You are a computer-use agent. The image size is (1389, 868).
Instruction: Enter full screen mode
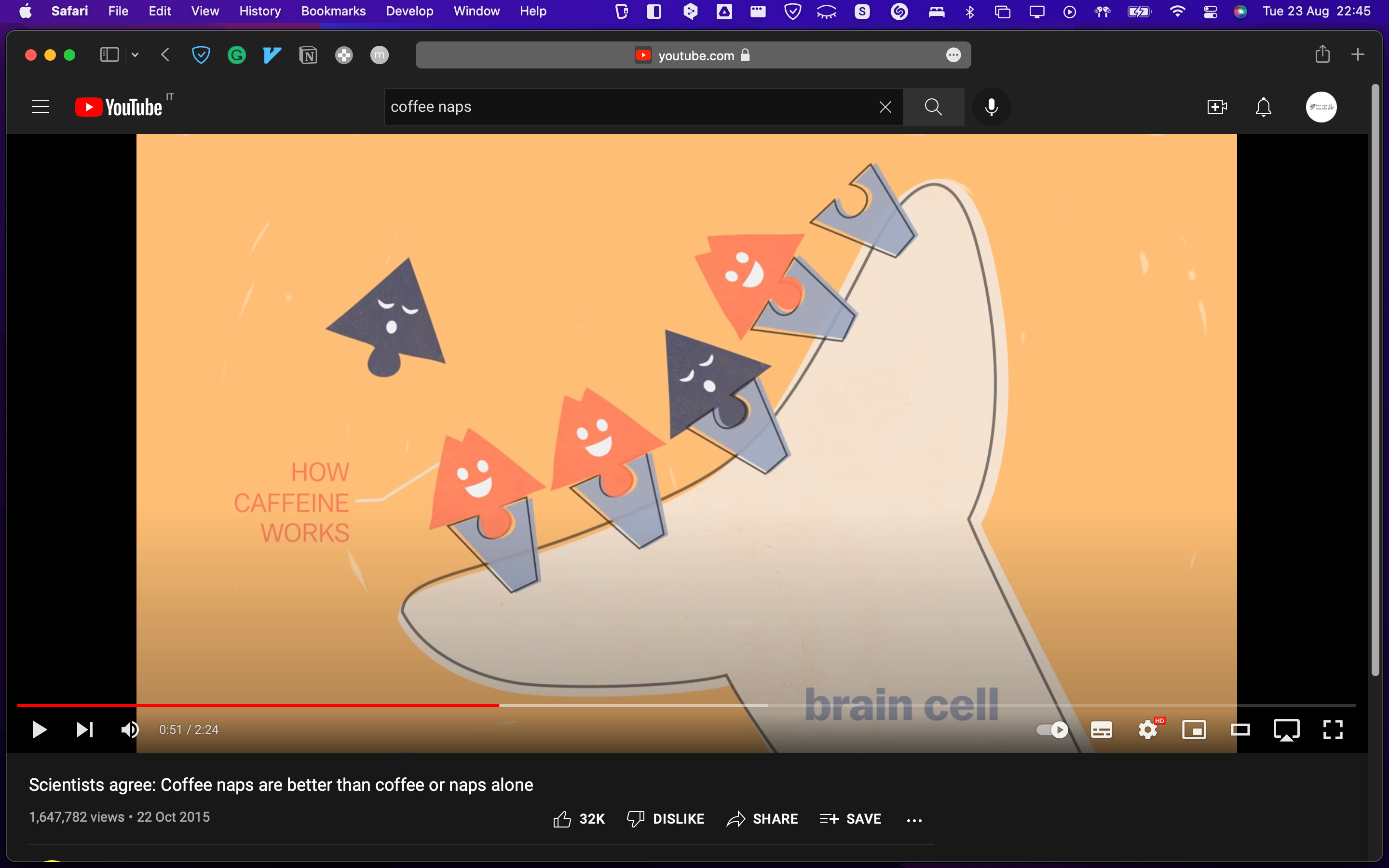[x=1333, y=730]
